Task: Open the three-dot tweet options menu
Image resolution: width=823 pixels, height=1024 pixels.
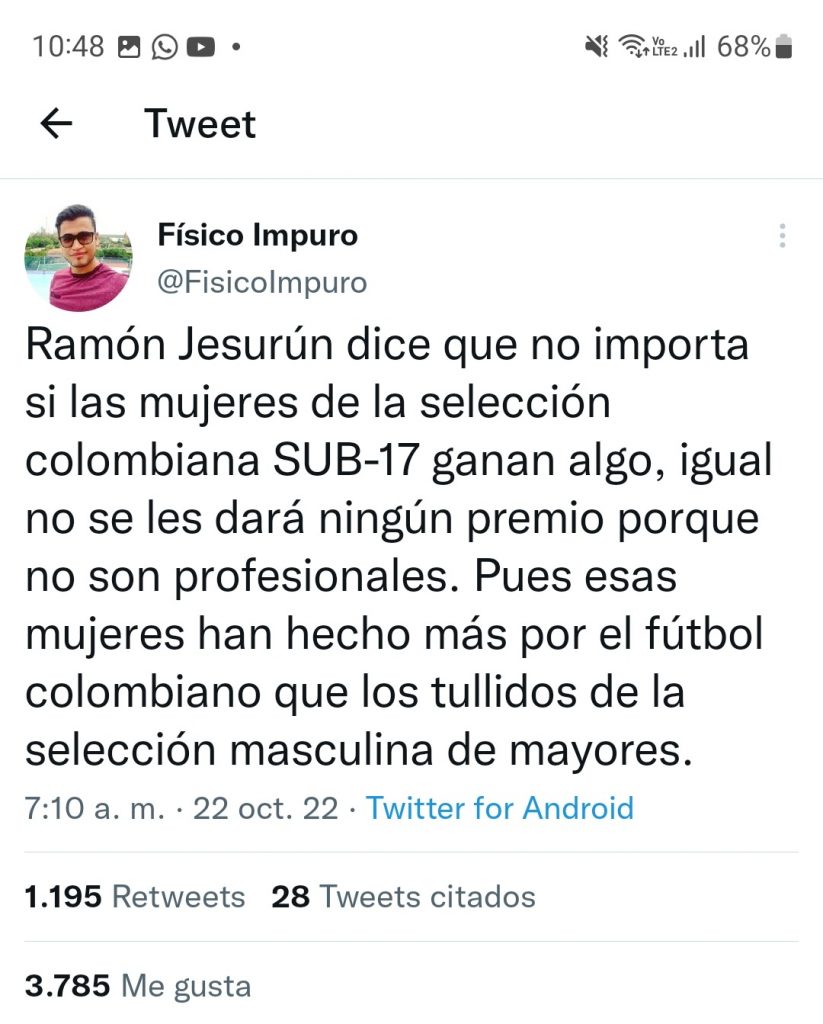Action: tap(782, 236)
